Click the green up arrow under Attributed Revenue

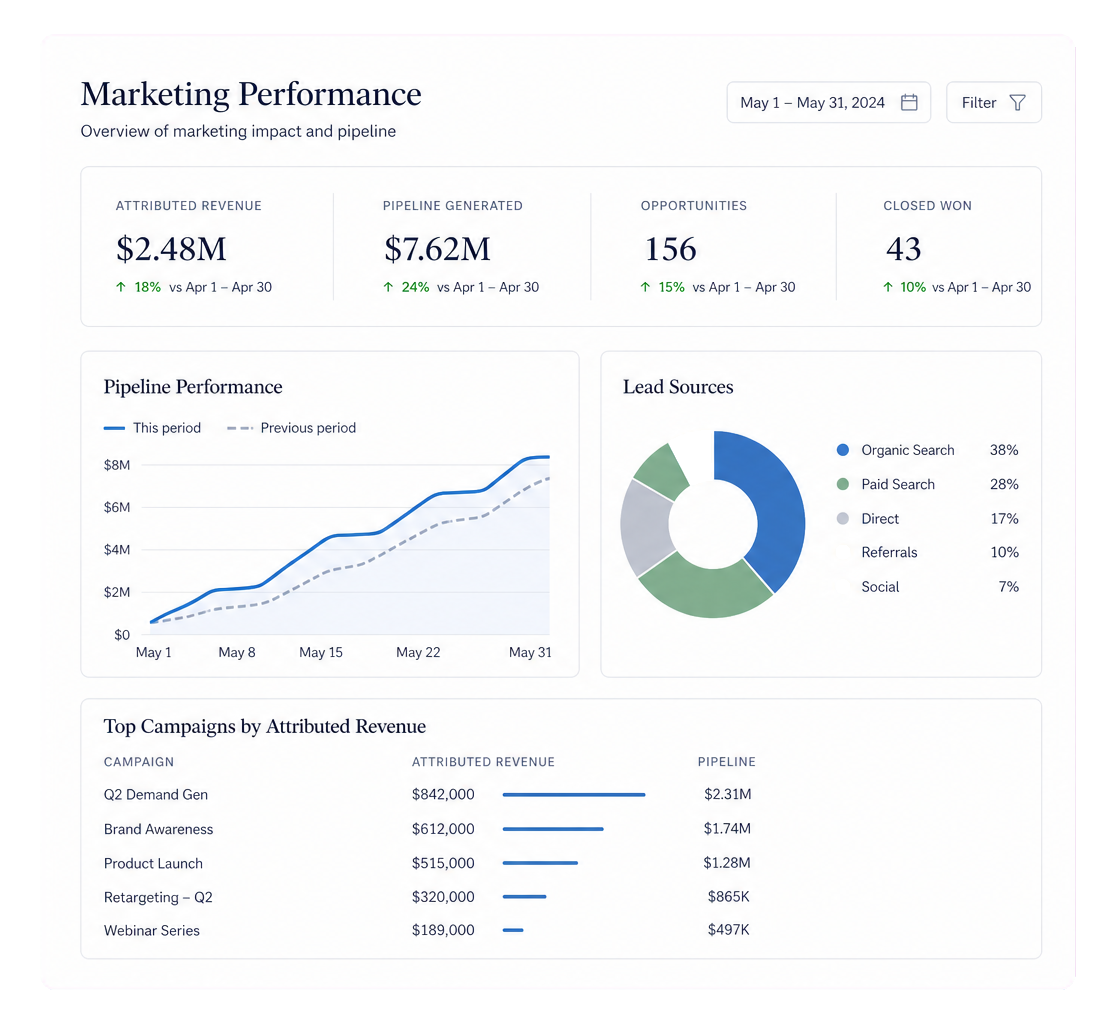pos(121,287)
